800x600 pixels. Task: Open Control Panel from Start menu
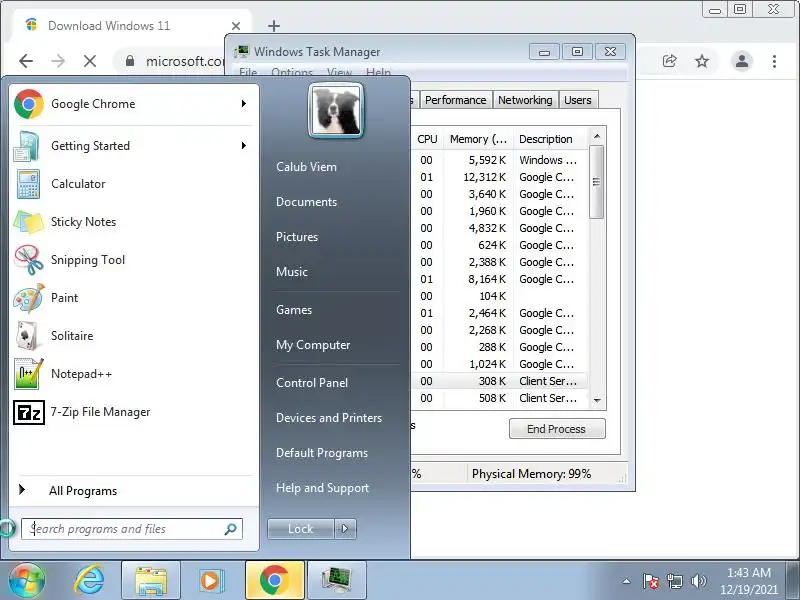click(312, 383)
